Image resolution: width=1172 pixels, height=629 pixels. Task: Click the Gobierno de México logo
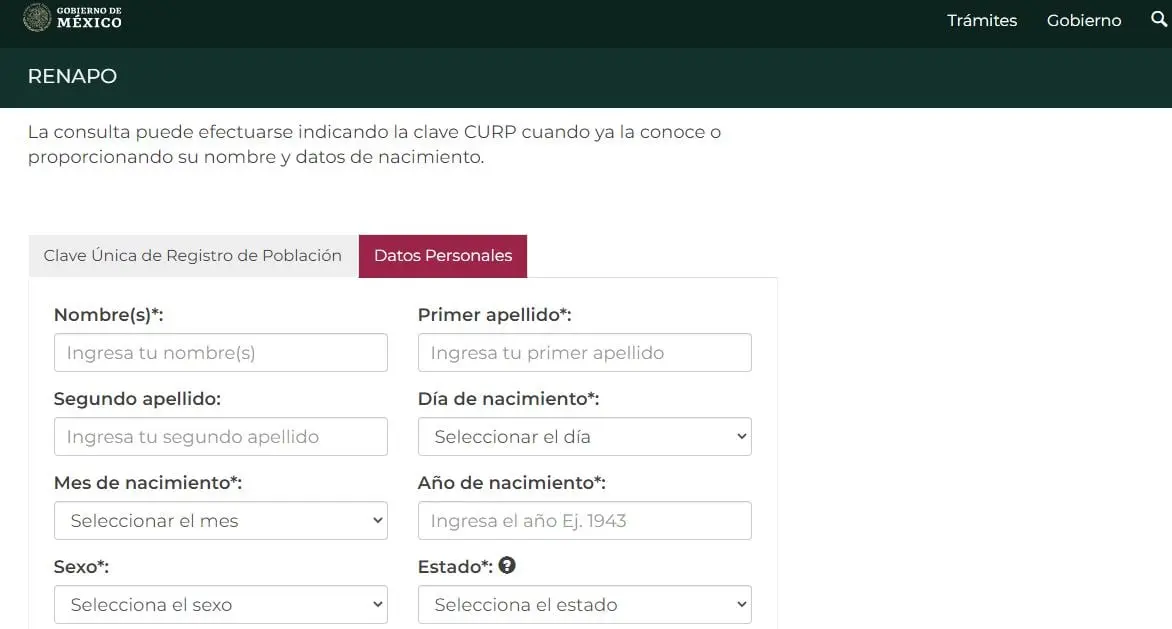(73, 18)
